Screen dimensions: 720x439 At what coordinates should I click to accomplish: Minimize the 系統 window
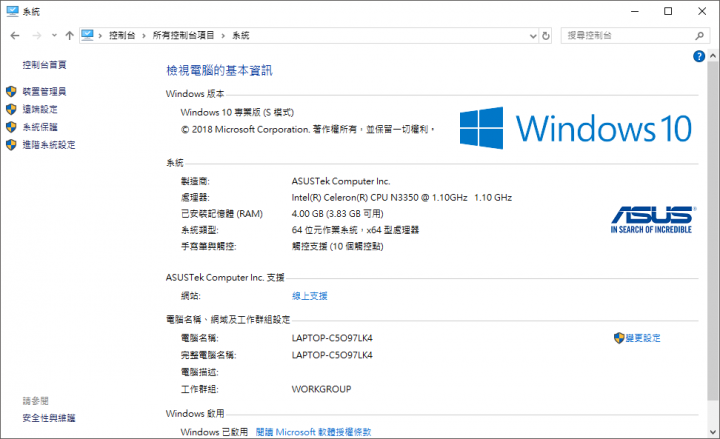tap(635, 11)
